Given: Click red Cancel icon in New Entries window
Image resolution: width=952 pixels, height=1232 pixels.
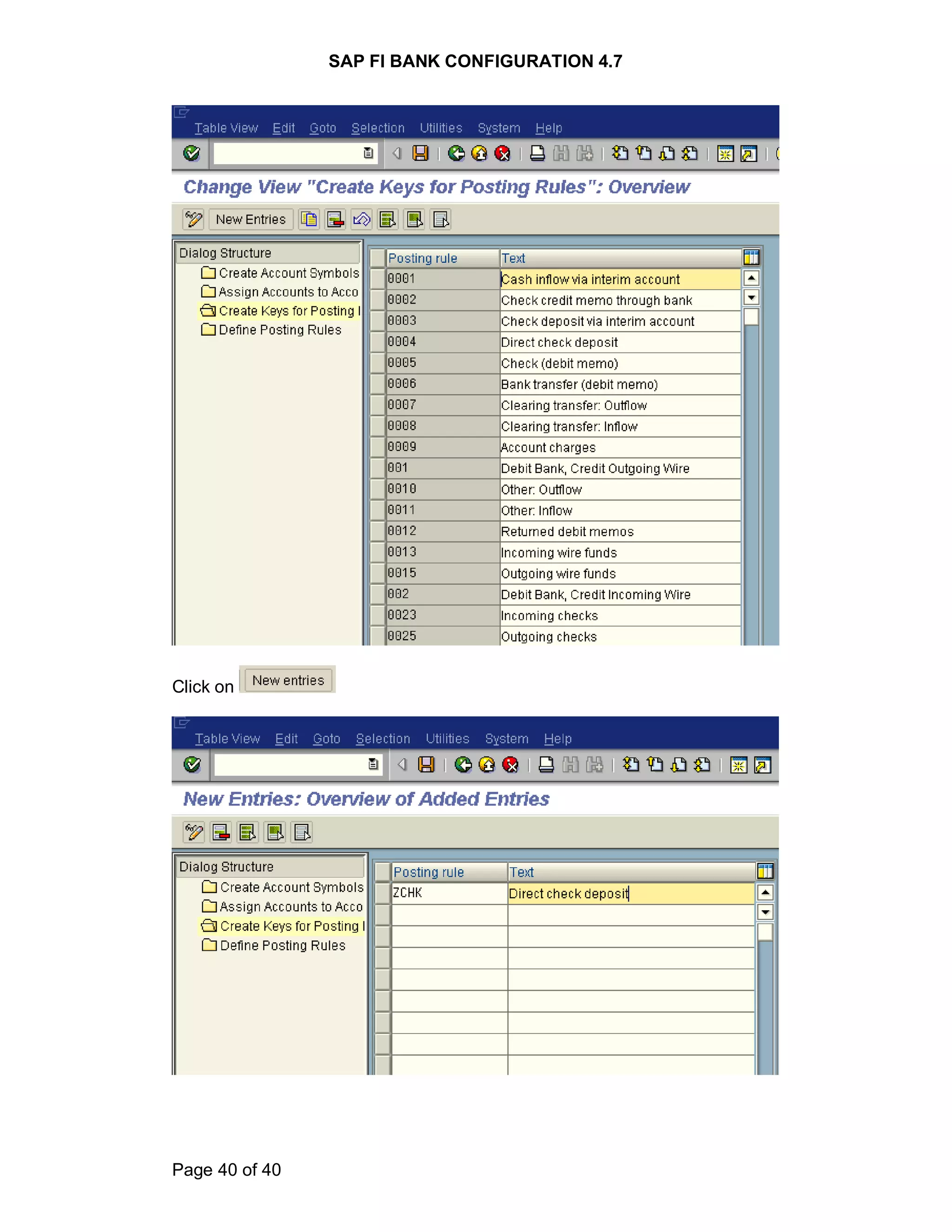Looking at the screenshot, I should click(510, 765).
